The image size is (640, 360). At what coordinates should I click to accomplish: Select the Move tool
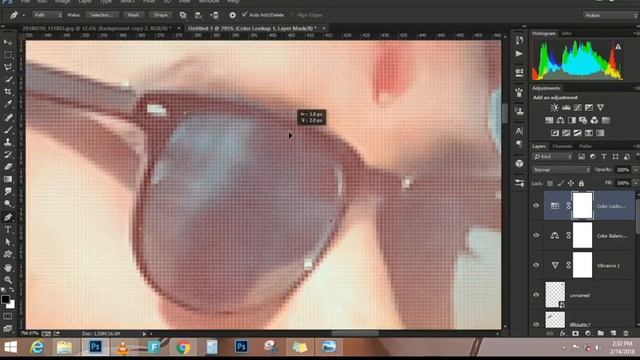(8, 42)
